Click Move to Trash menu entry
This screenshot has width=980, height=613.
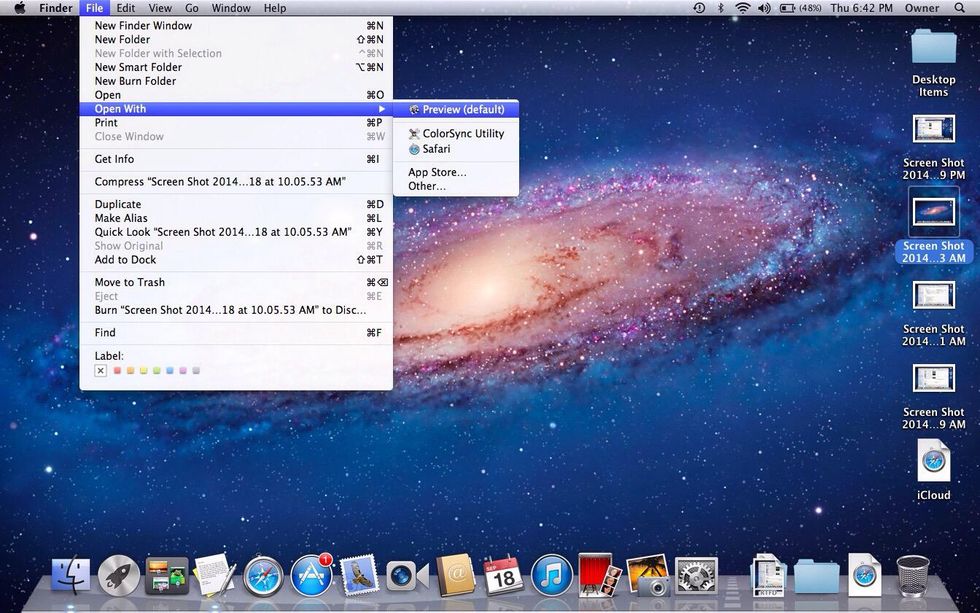point(130,282)
